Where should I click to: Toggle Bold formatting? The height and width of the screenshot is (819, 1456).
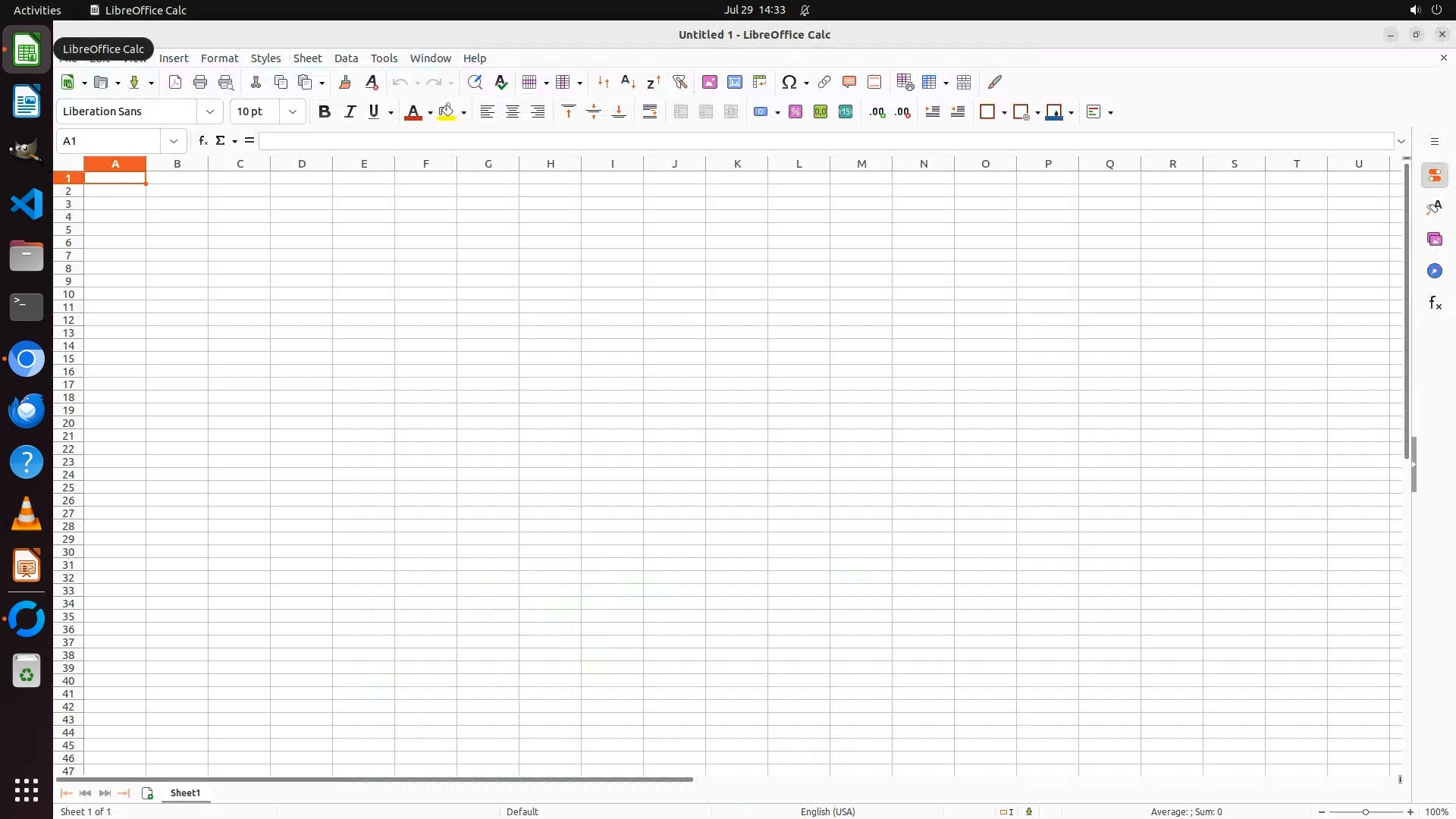[x=325, y=112]
